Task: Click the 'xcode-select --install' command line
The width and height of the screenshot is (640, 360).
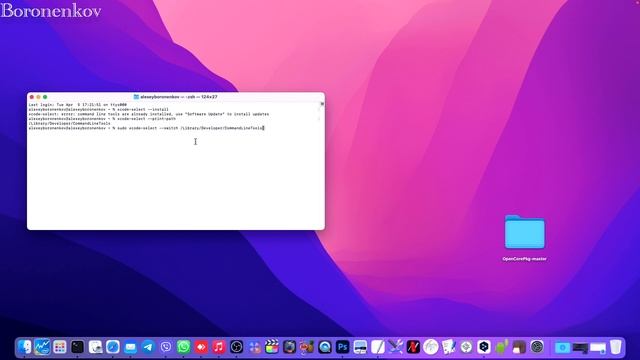Action: (98, 109)
